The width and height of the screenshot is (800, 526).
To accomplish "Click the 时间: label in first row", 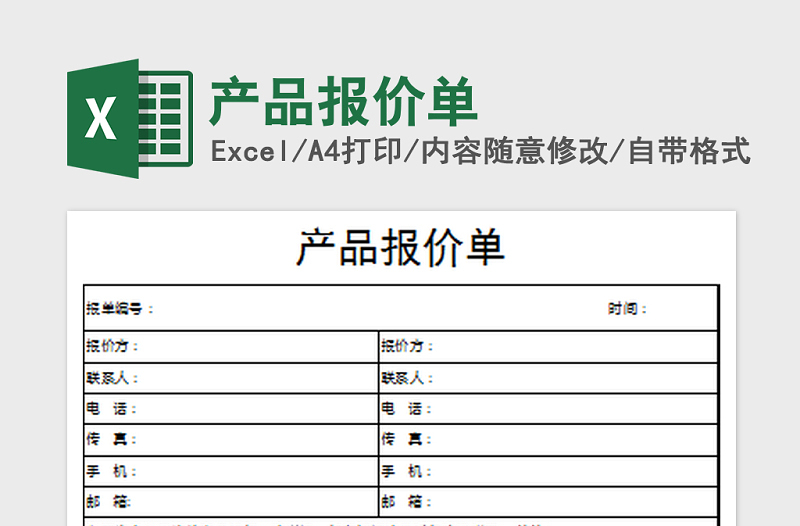I will tap(627, 309).
